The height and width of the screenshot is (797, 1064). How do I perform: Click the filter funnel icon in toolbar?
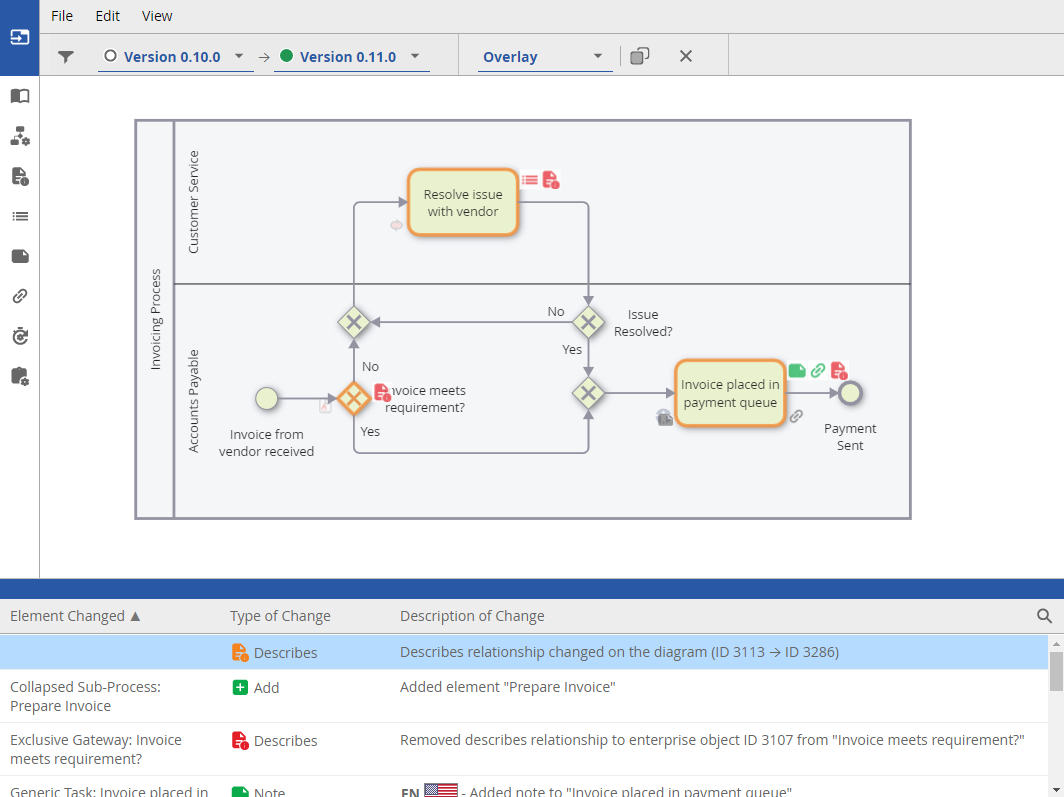click(x=66, y=57)
